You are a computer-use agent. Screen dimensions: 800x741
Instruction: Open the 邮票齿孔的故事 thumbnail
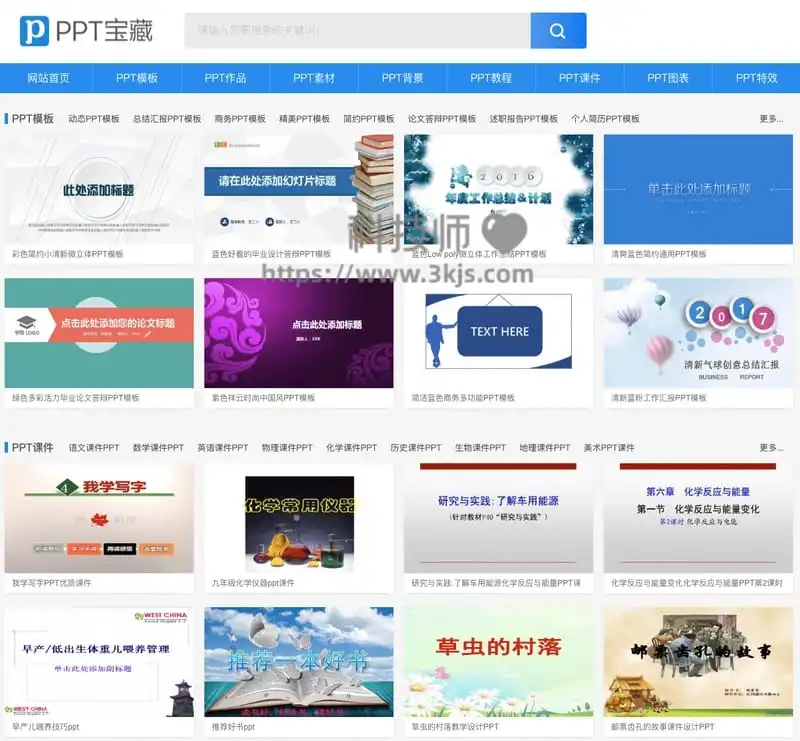pyautogui.click(x=698, y=662)
